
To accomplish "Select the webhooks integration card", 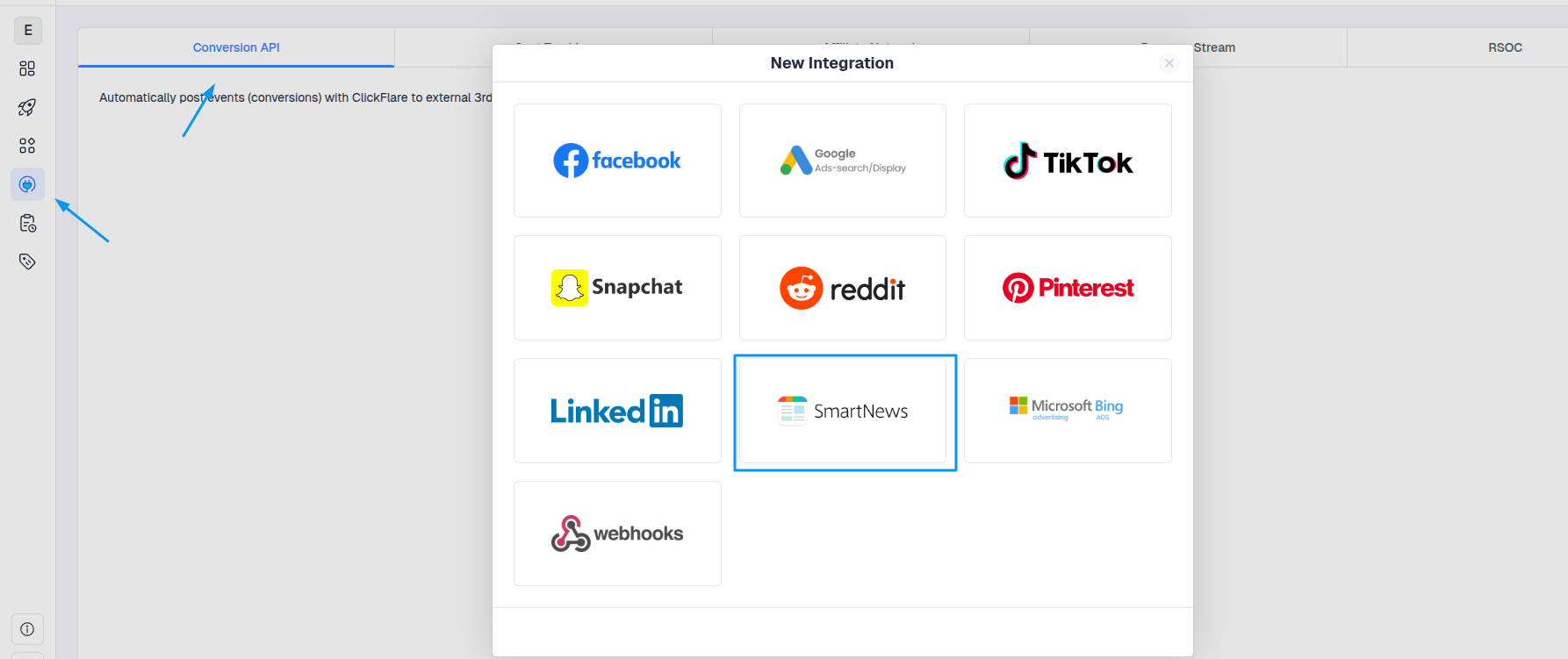I will [x=617, y=534].
